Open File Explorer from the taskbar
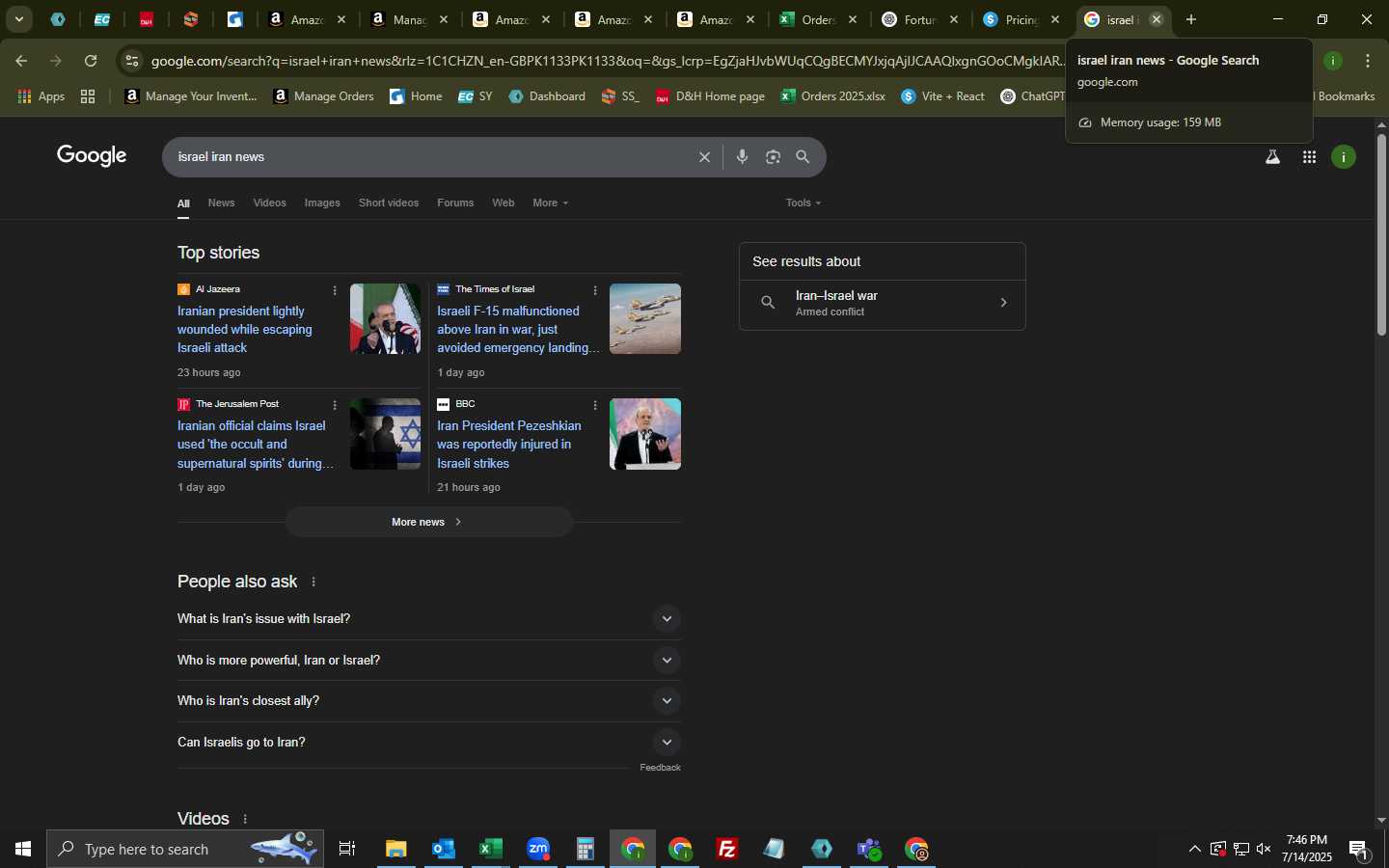This screenshot has width=1389, height=868. point(396,849)
